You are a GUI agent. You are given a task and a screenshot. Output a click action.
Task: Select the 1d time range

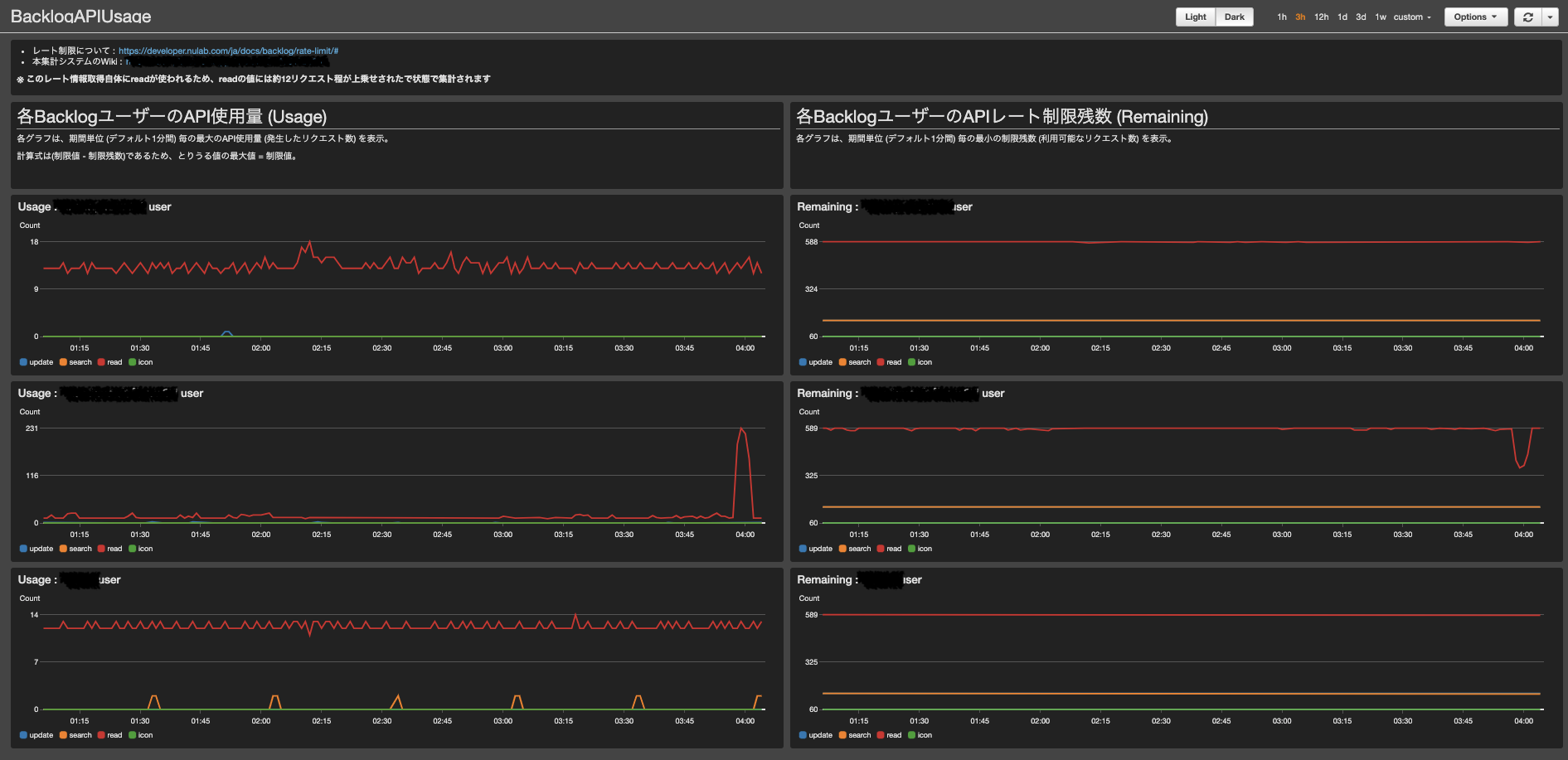pyautogui.click(x=1342, y=17)
